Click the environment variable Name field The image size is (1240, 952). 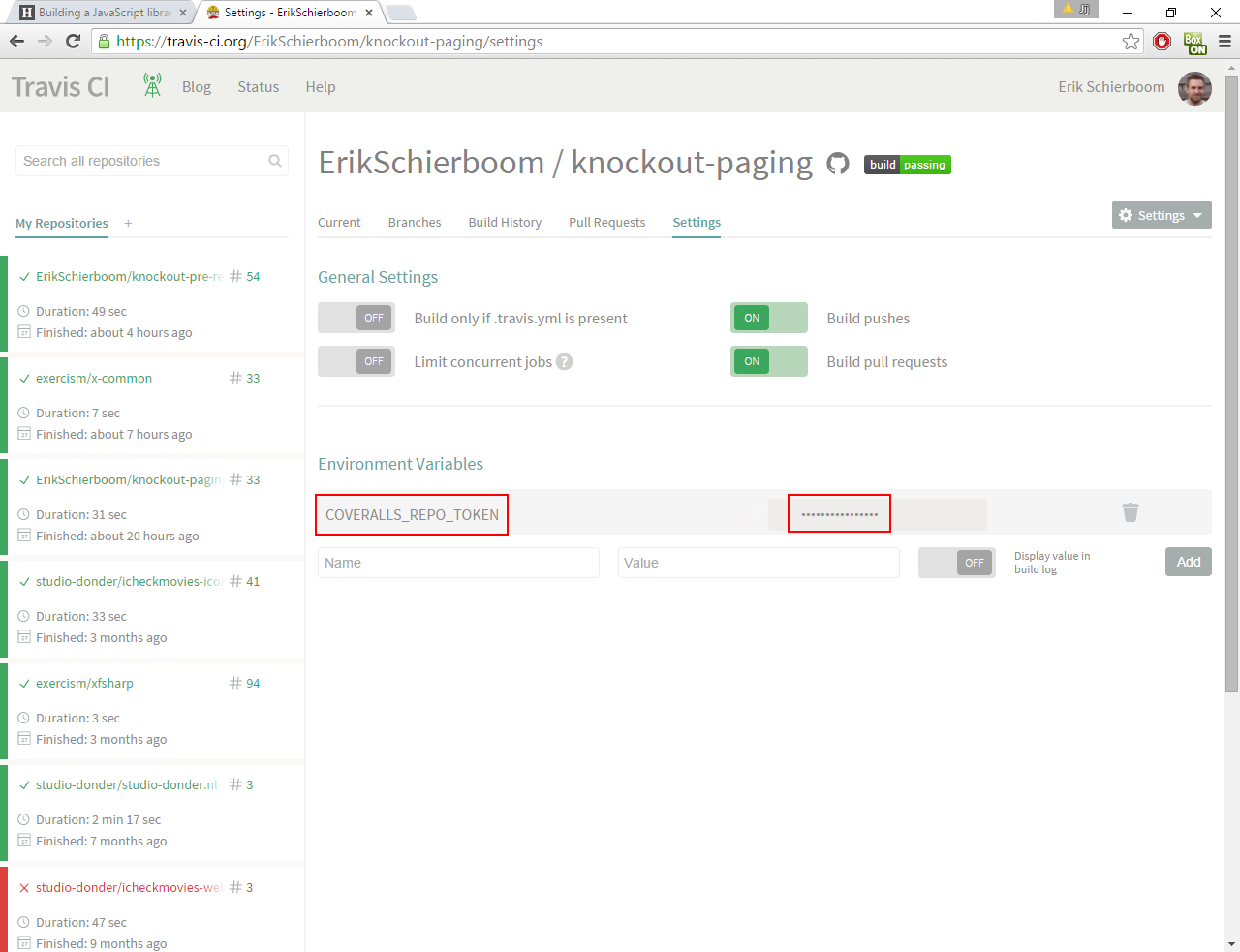pyautogui.click(x=458, y=563)
